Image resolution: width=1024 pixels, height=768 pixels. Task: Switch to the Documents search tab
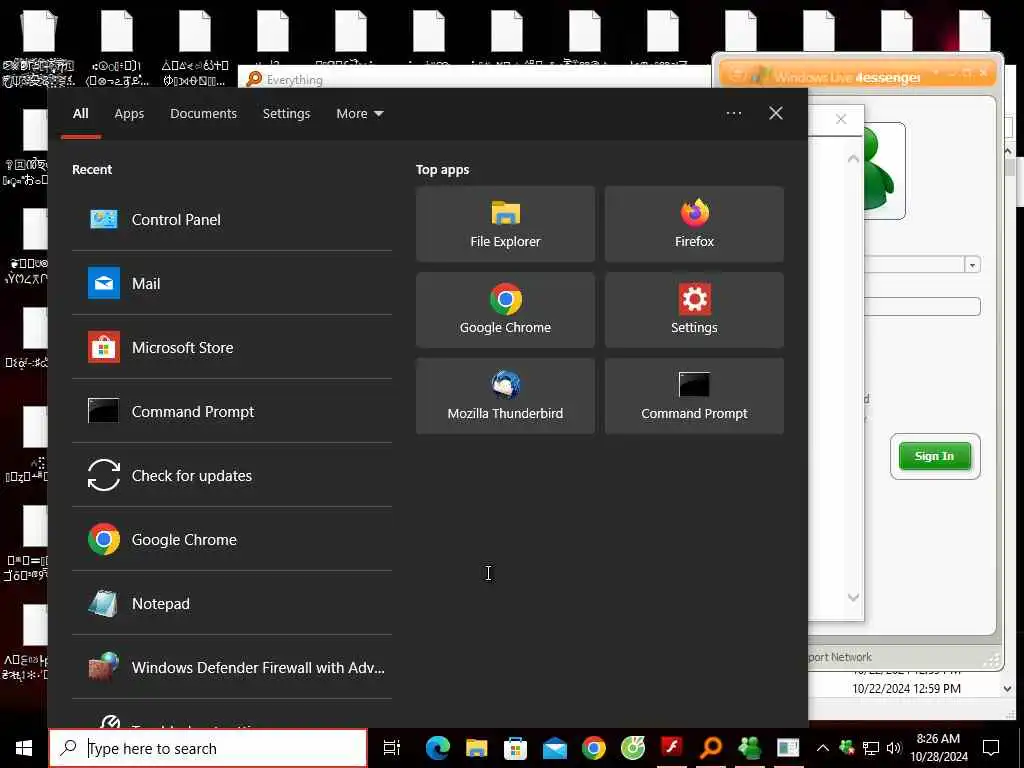(x=203, y=114)
